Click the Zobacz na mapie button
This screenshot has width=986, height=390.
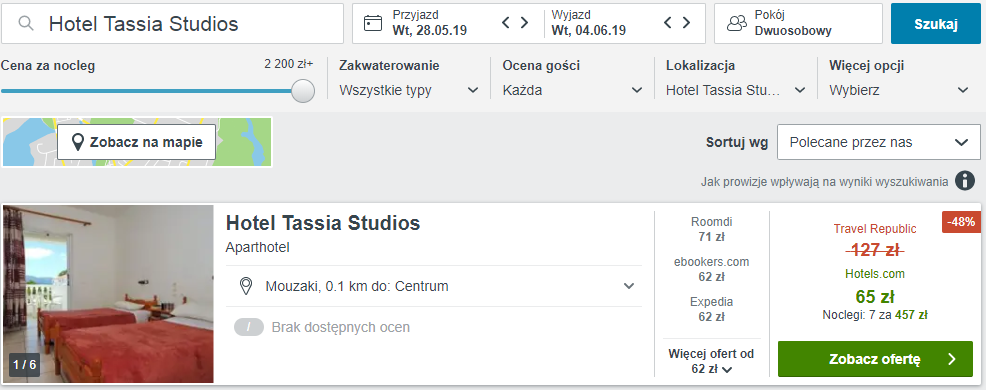(136, 142)
